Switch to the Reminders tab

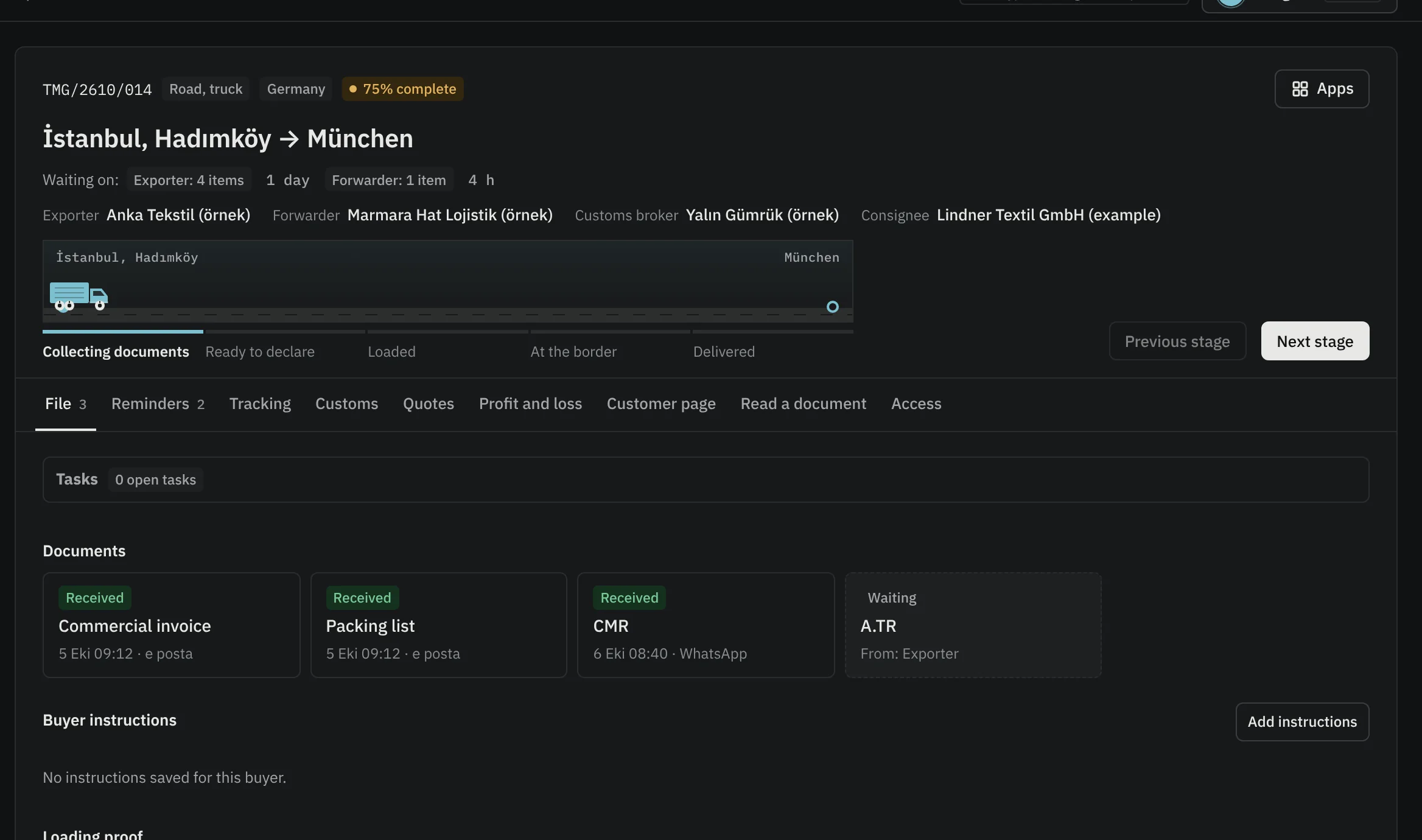(158, 404)
